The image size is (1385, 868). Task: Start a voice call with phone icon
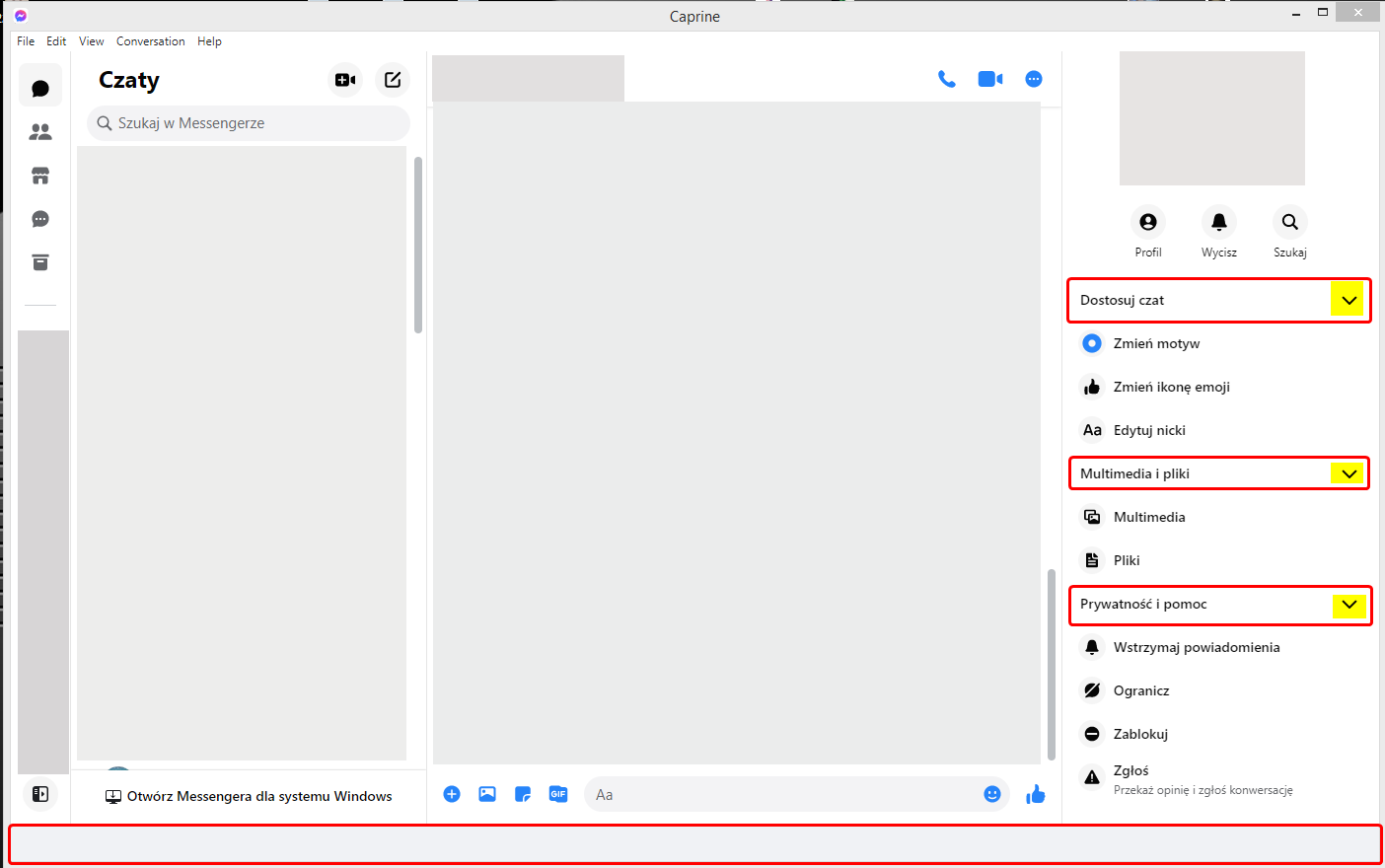(947, 78)
